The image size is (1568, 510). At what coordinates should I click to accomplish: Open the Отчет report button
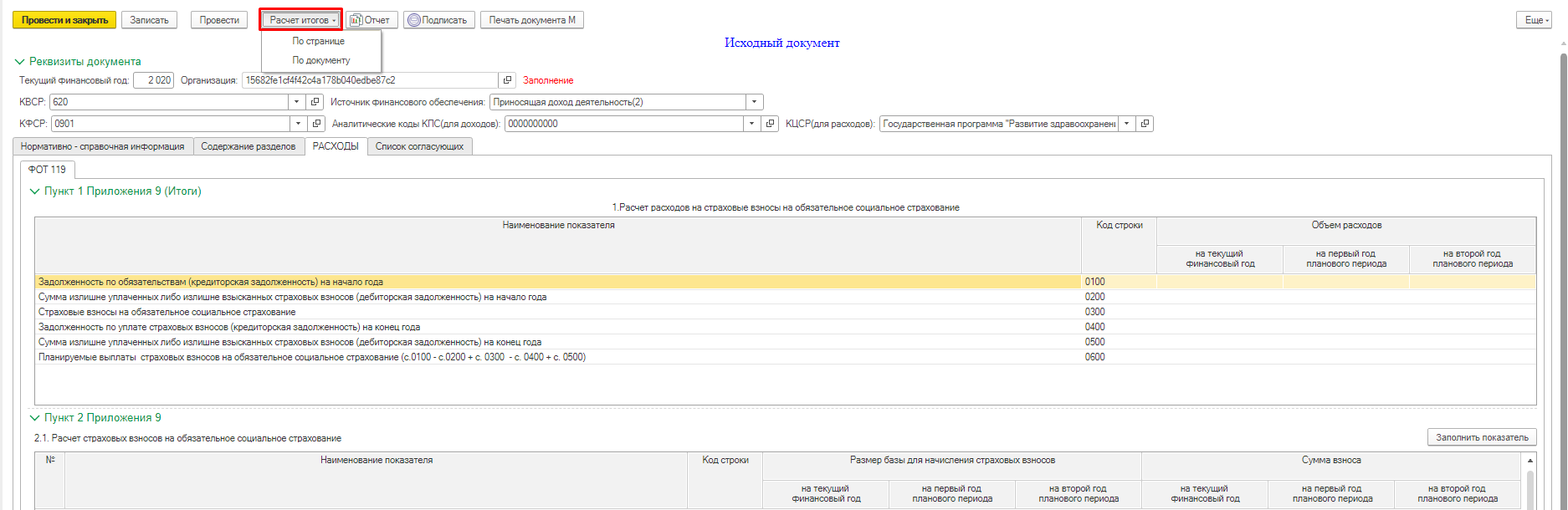[371, 20]
